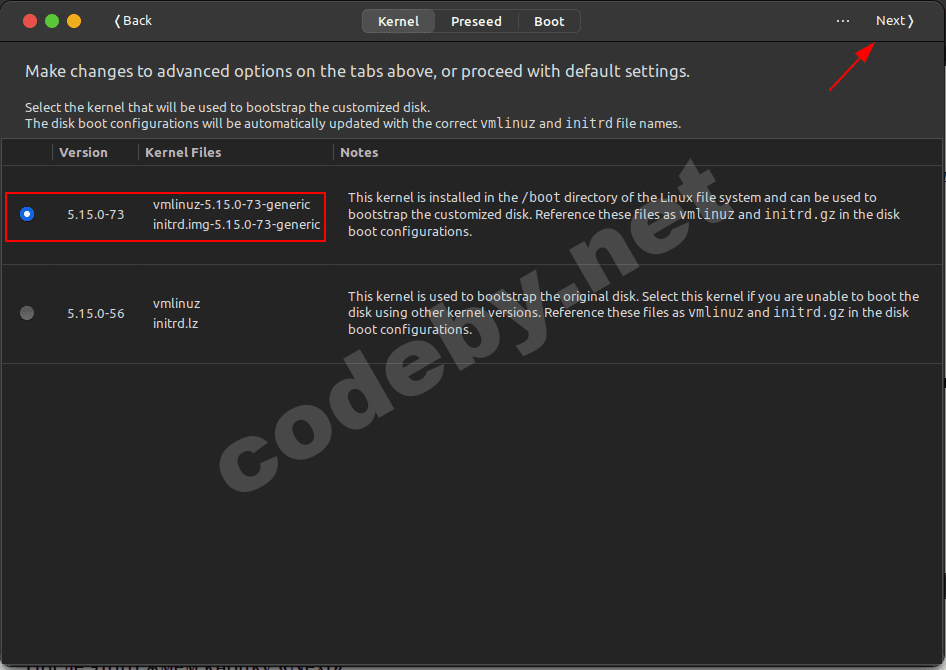Click the Kernel Files column header
This screenshot has width=946, height=670.
tap(183, 153)
